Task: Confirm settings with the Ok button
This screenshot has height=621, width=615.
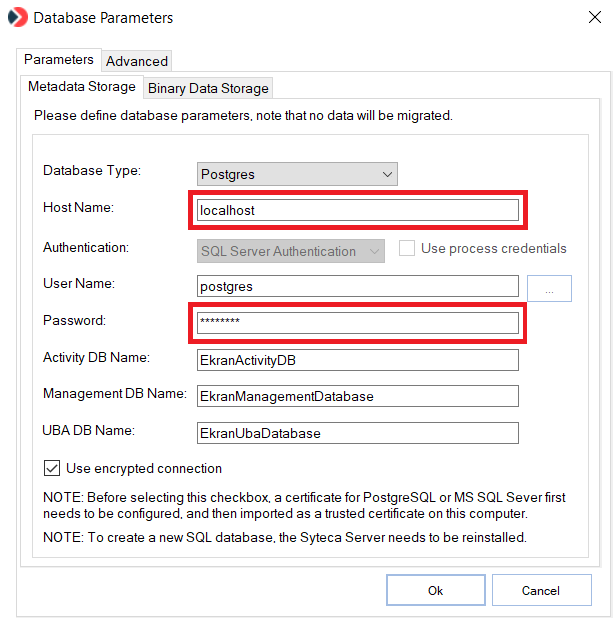Action: point(435,591)
